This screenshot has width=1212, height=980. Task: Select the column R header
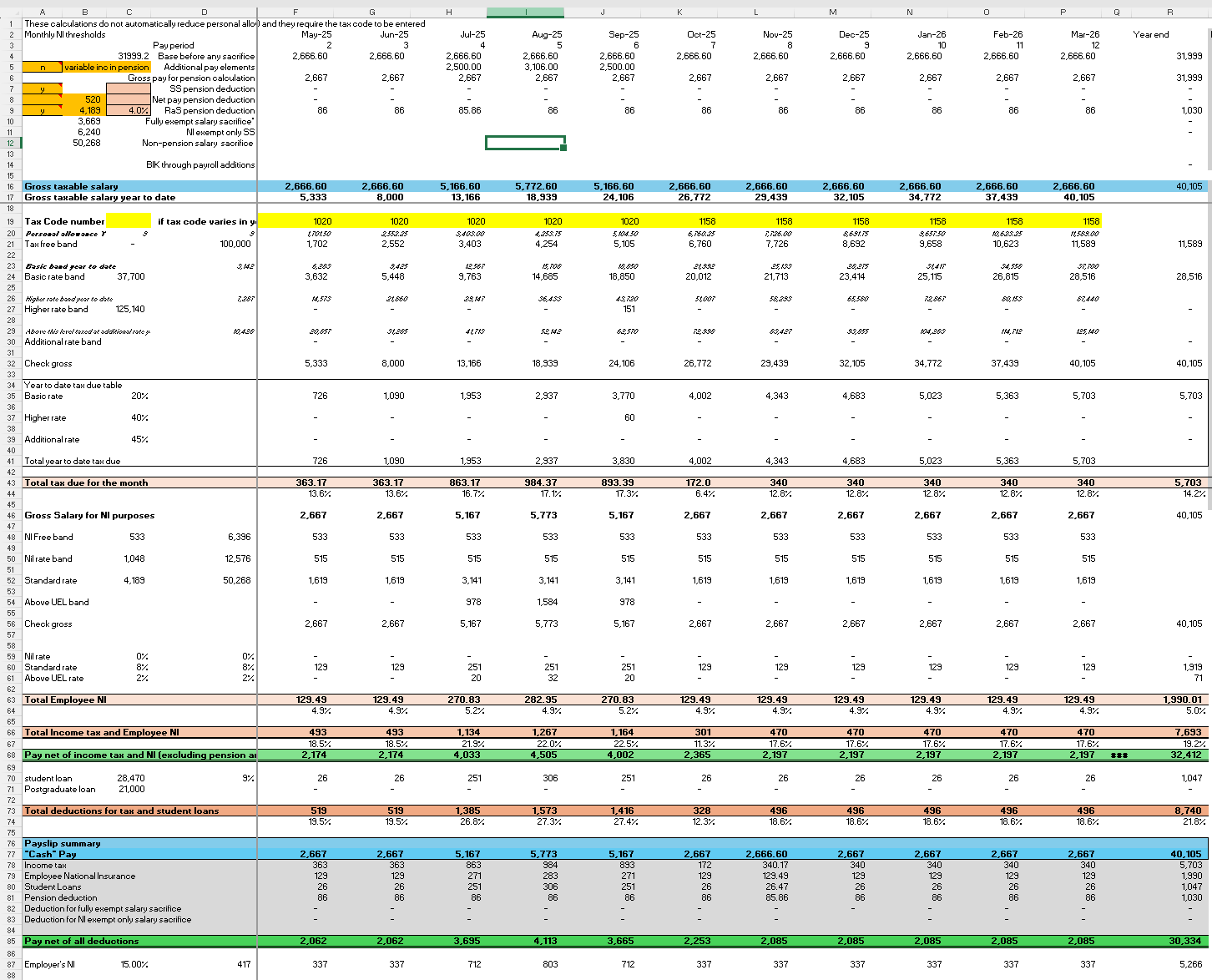1169,12
